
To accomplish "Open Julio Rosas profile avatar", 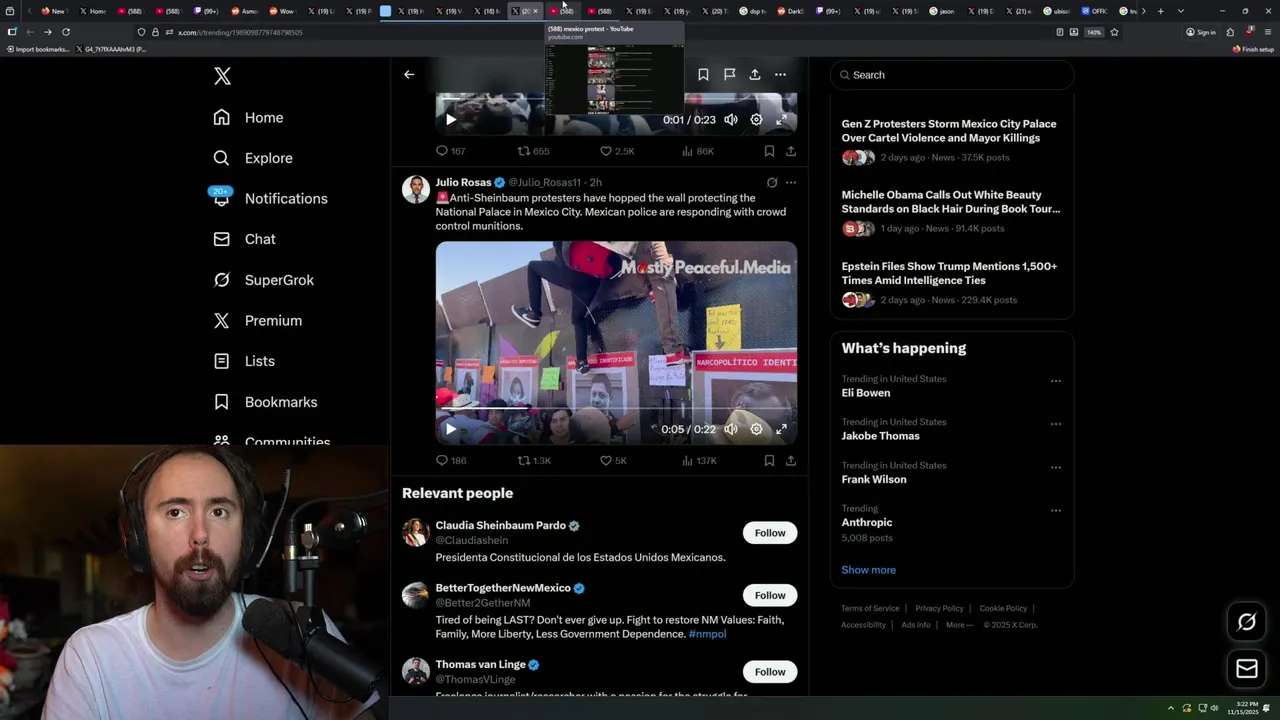I will tap(416, 189).
